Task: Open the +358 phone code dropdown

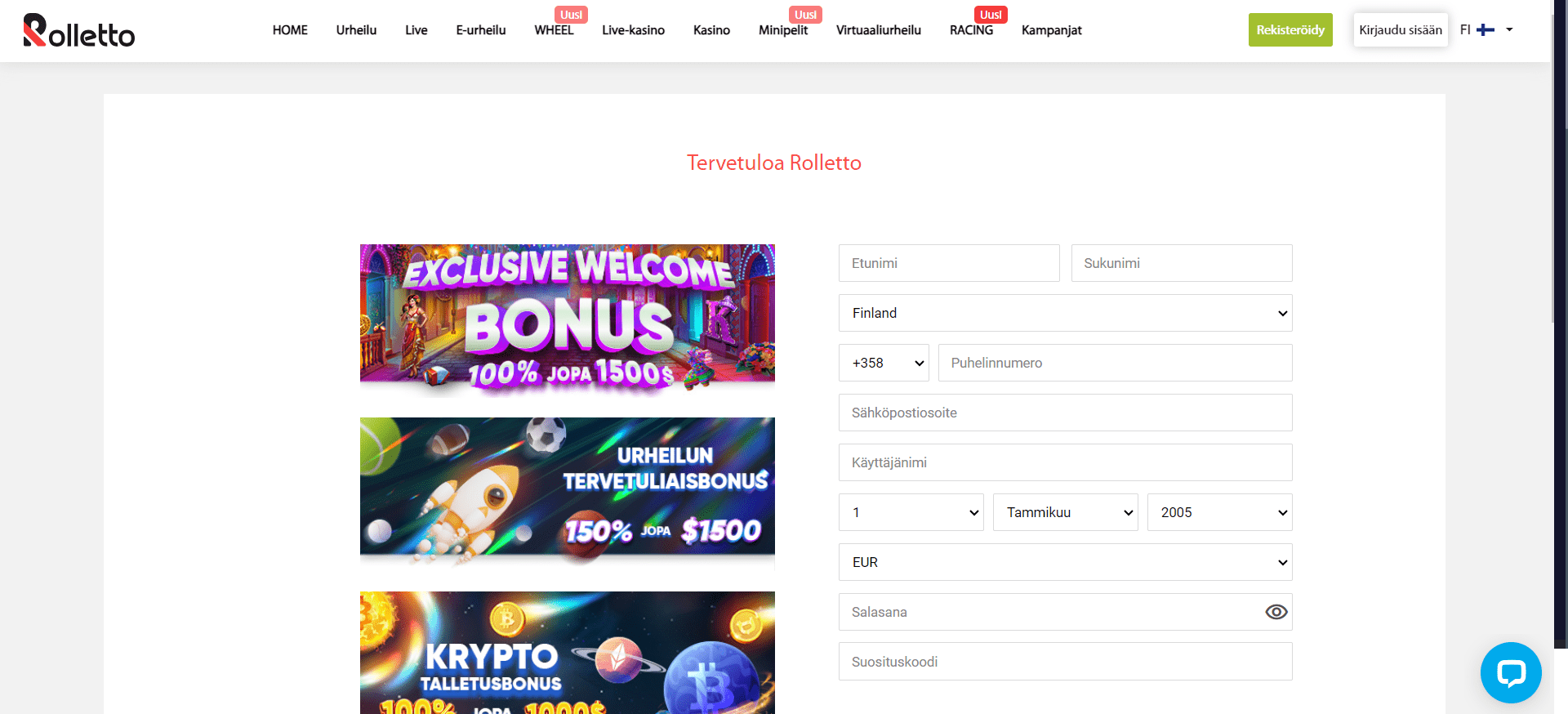Action: point(884,363)
